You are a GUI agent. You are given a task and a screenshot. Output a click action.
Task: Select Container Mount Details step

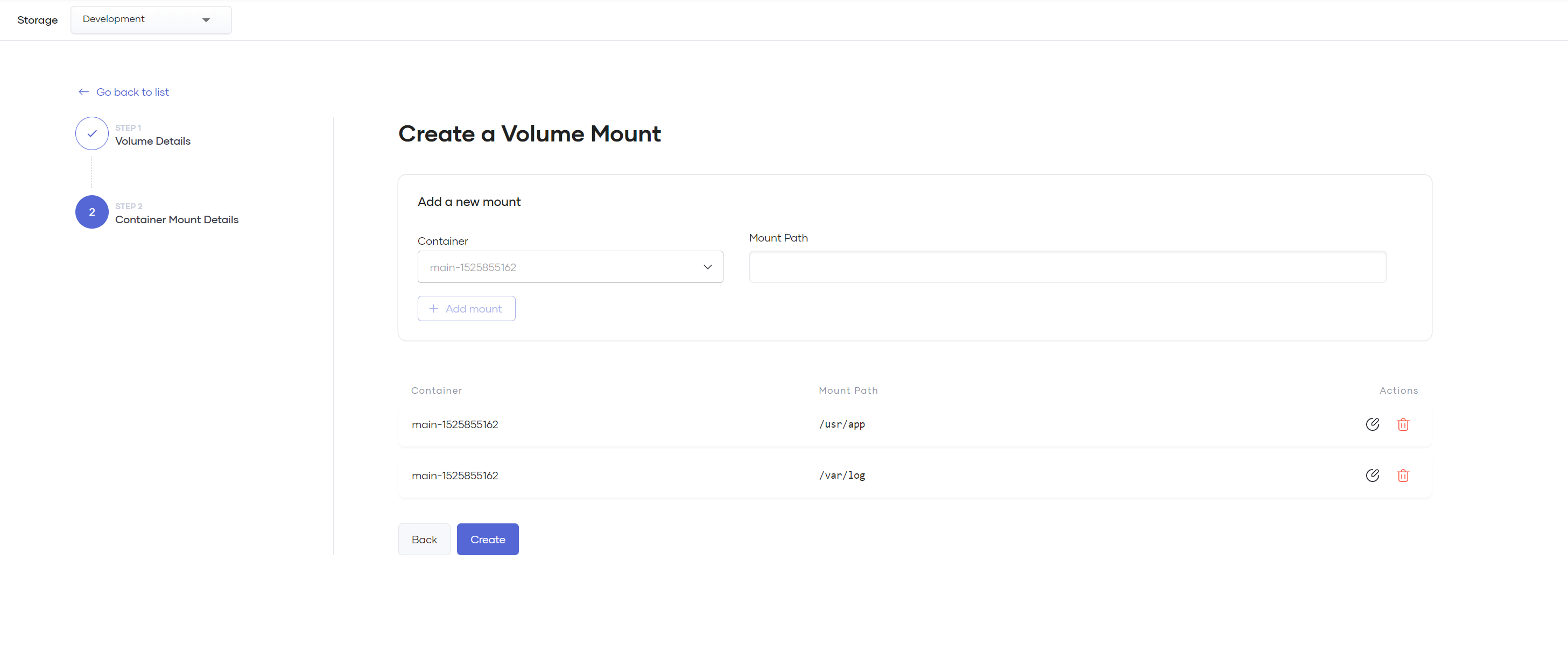point(177,219)
